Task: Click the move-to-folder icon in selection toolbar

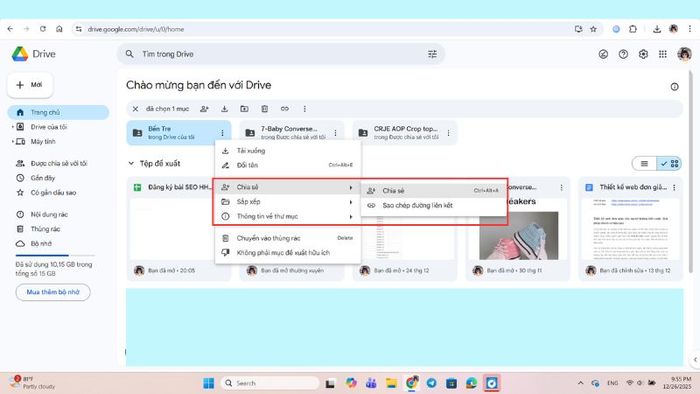Action: (244, 109)
